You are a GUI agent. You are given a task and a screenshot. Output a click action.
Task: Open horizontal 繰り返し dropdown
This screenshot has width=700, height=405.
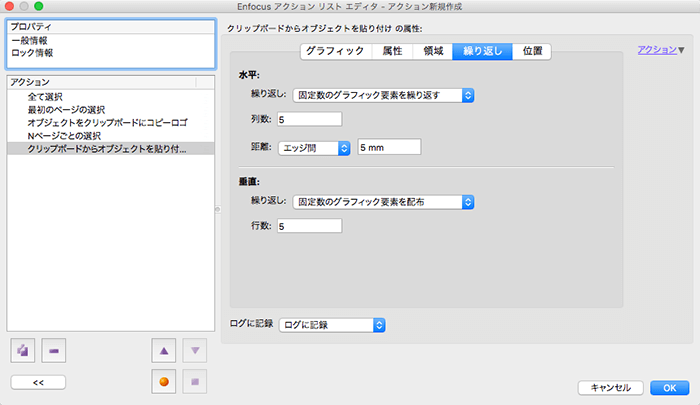(x=383, y=95)
